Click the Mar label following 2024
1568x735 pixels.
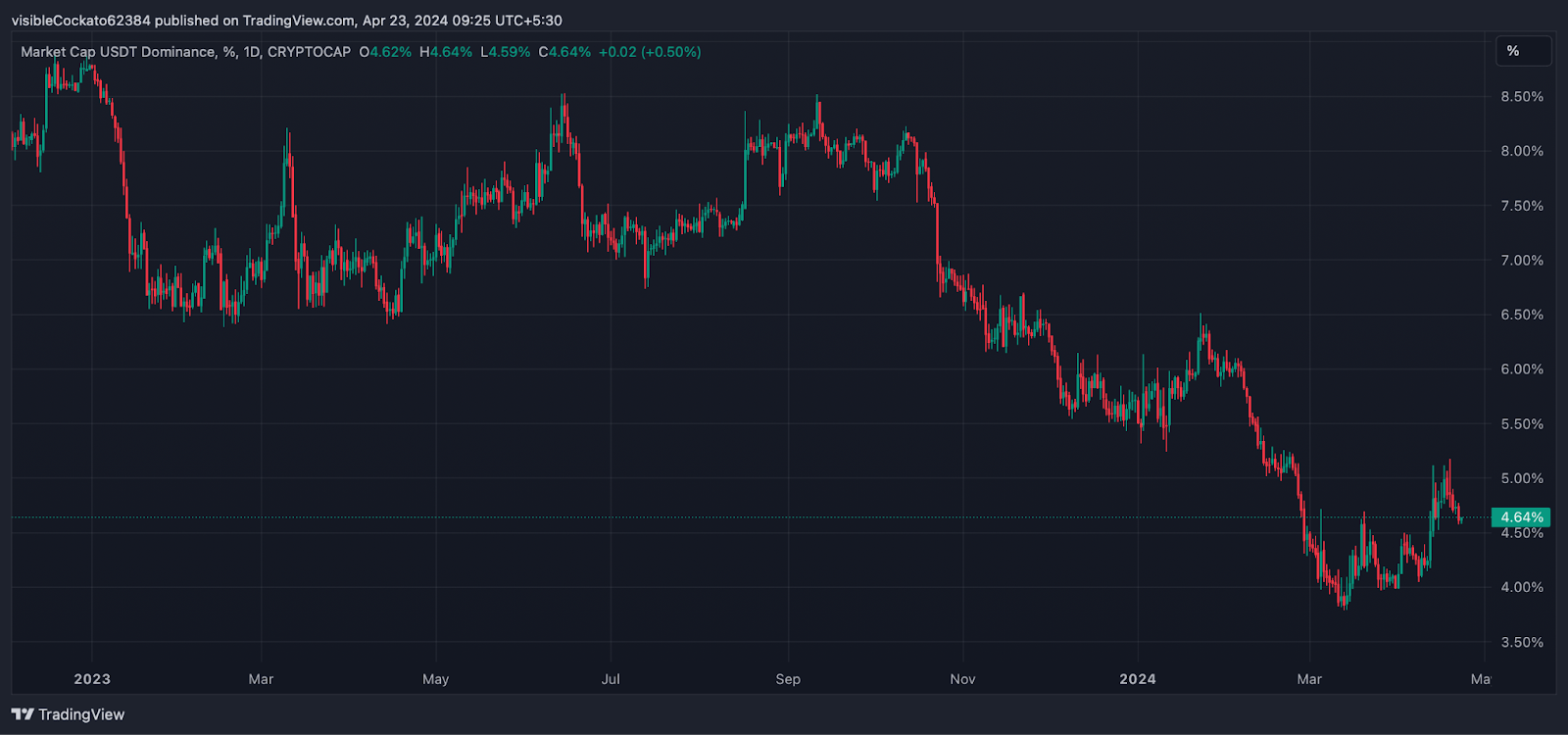[x=1309, y=679]
